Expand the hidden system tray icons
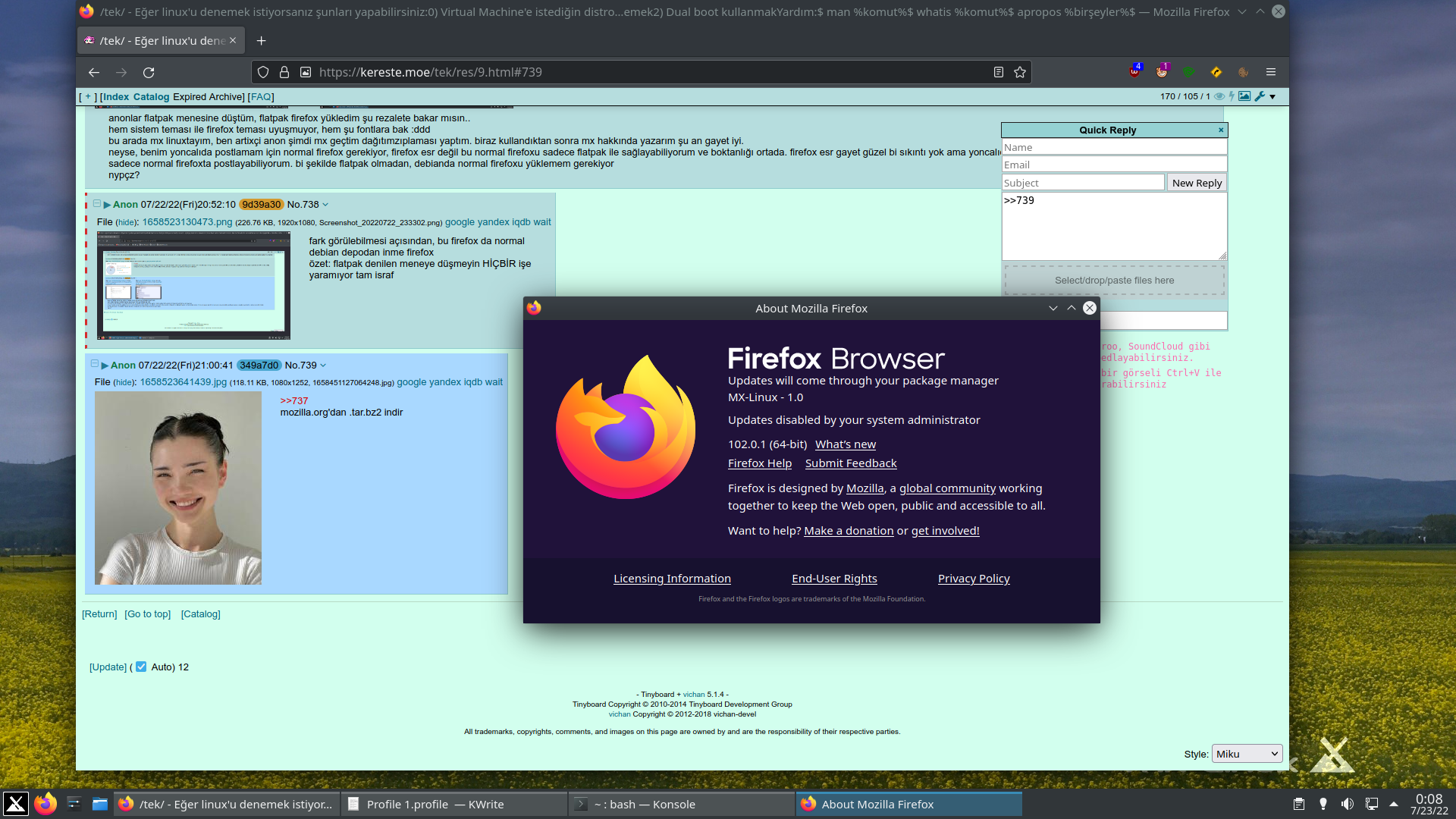1456x819 pixels. coord(1393,804)
